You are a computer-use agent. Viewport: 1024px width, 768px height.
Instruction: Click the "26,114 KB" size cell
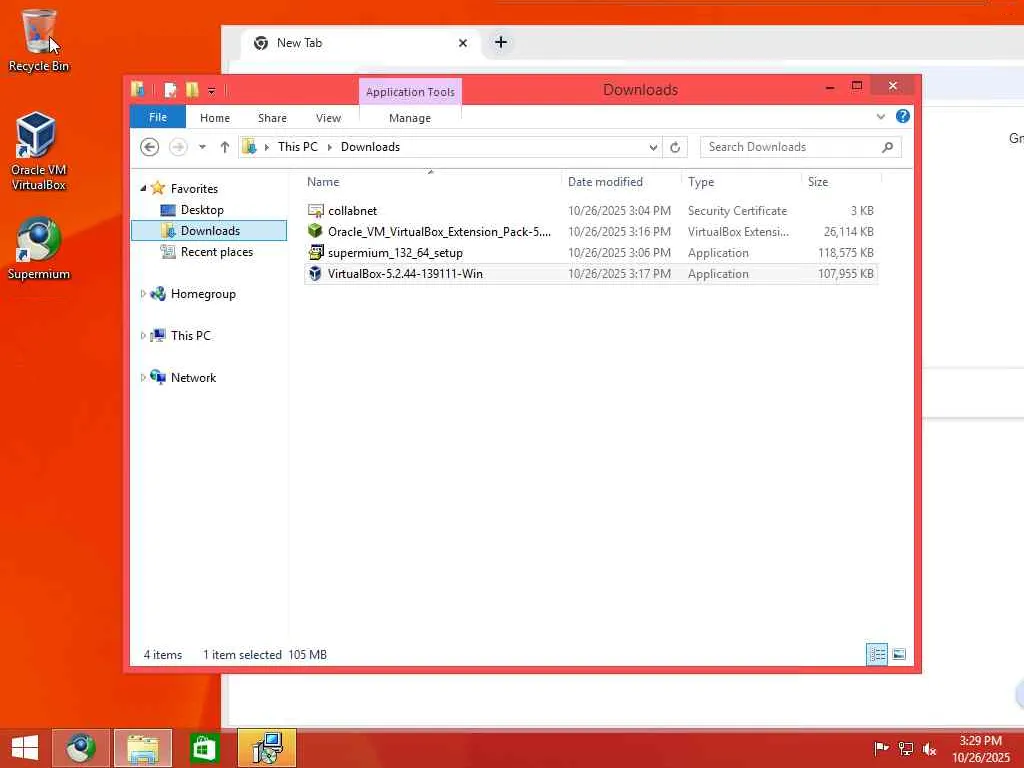coord(848,232)
